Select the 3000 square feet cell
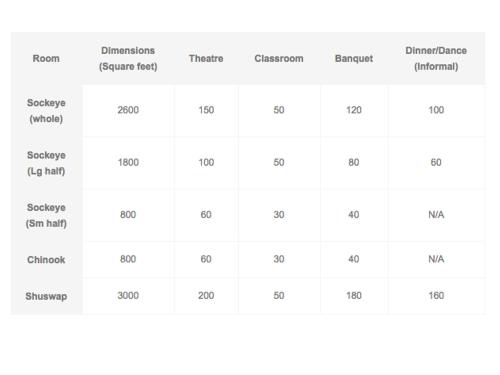The width and height of the screenshot is (500, 375). (128, 295)
